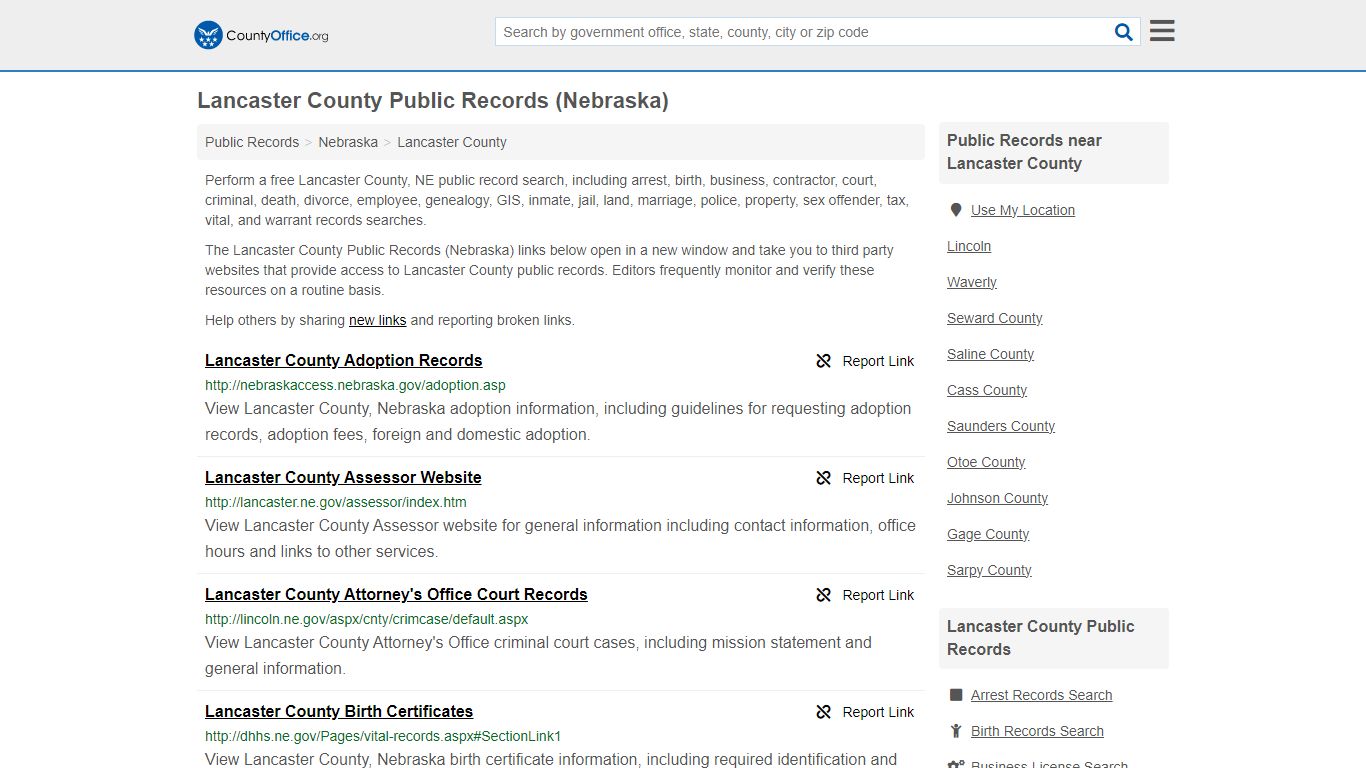Click broken link icon for Adoption Records
This screenshot has height=768, width=1366.
click(824, 361)
